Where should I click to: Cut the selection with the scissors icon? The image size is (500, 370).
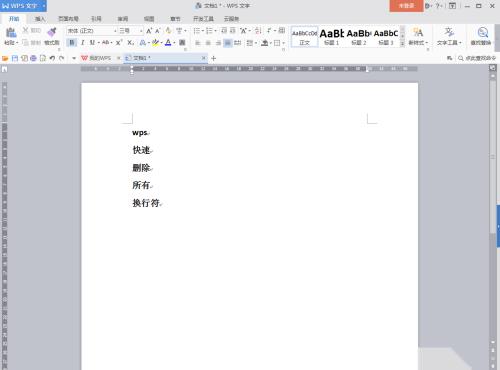(x=25, y=31)
